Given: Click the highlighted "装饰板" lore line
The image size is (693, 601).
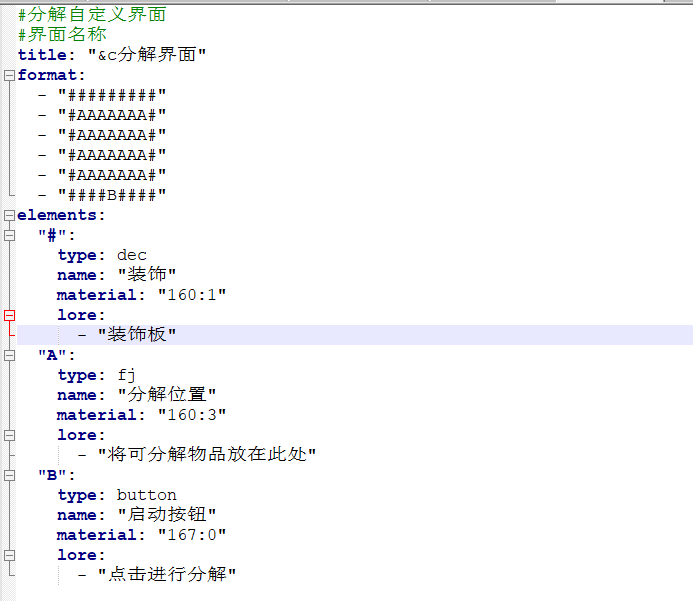Looking at the screenshot, I should (137, 335).
